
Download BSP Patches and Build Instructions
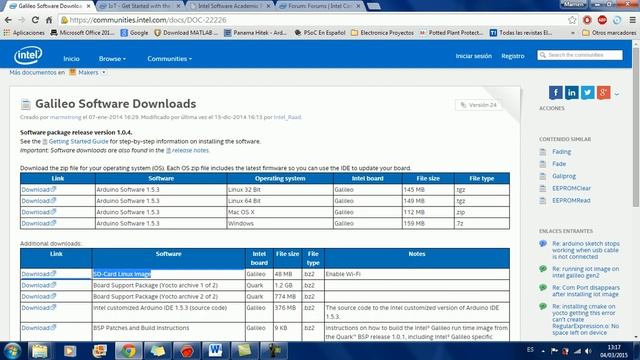39,328
